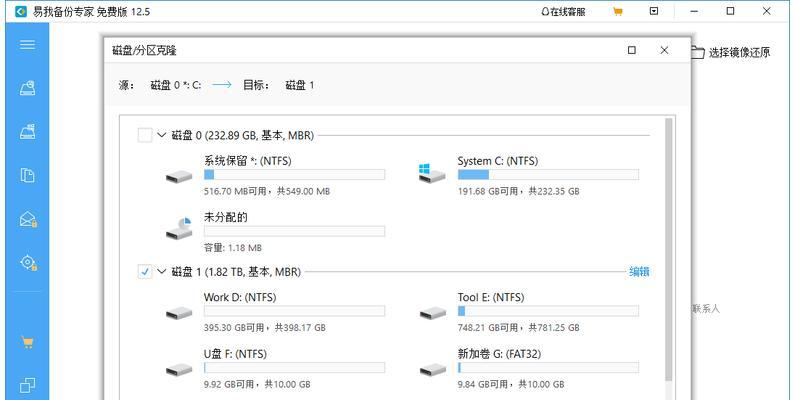This screenshot has height=400, width=795.
Task: Click the sidebar shopping cart icon
Action: (27, 342)
